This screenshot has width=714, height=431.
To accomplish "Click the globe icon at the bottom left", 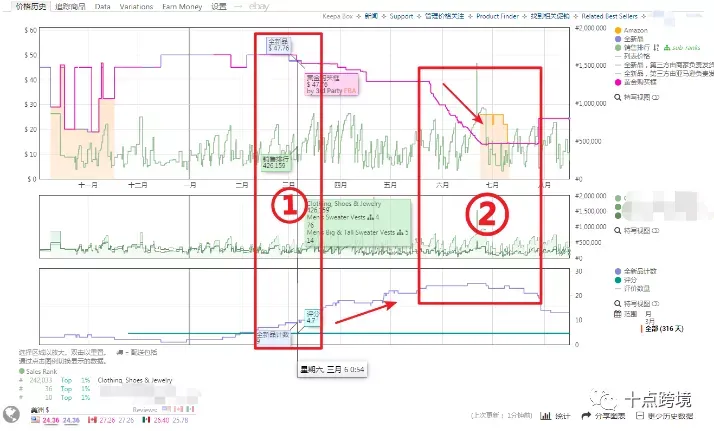I will coord(11,414).
